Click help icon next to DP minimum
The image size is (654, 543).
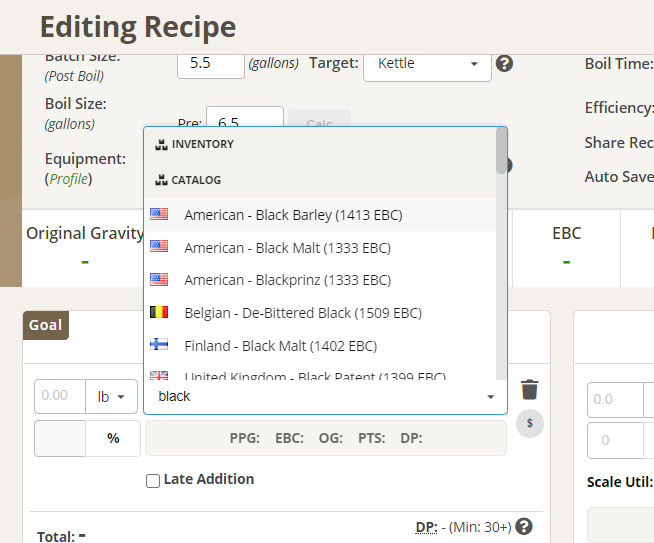click(x=523, y=526)
